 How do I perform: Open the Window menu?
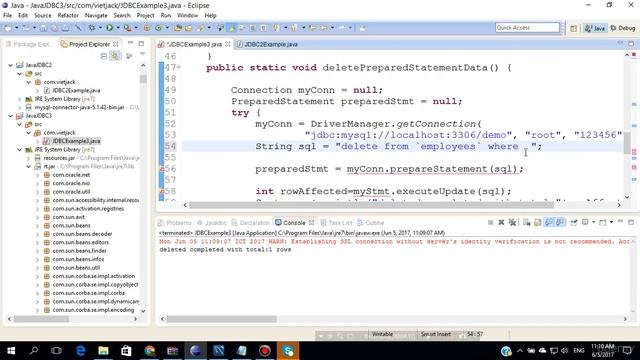point(187,16)
